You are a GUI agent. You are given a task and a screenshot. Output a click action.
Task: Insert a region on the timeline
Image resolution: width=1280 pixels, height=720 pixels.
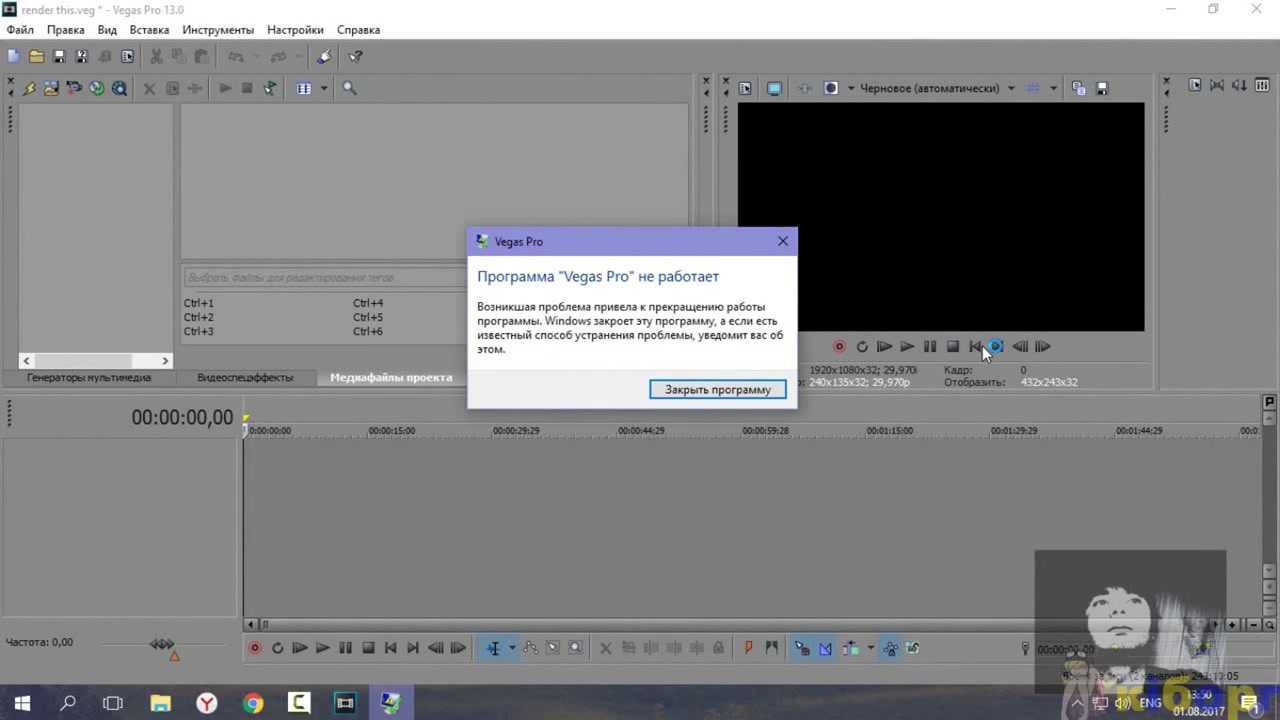(x=771, y=648)
